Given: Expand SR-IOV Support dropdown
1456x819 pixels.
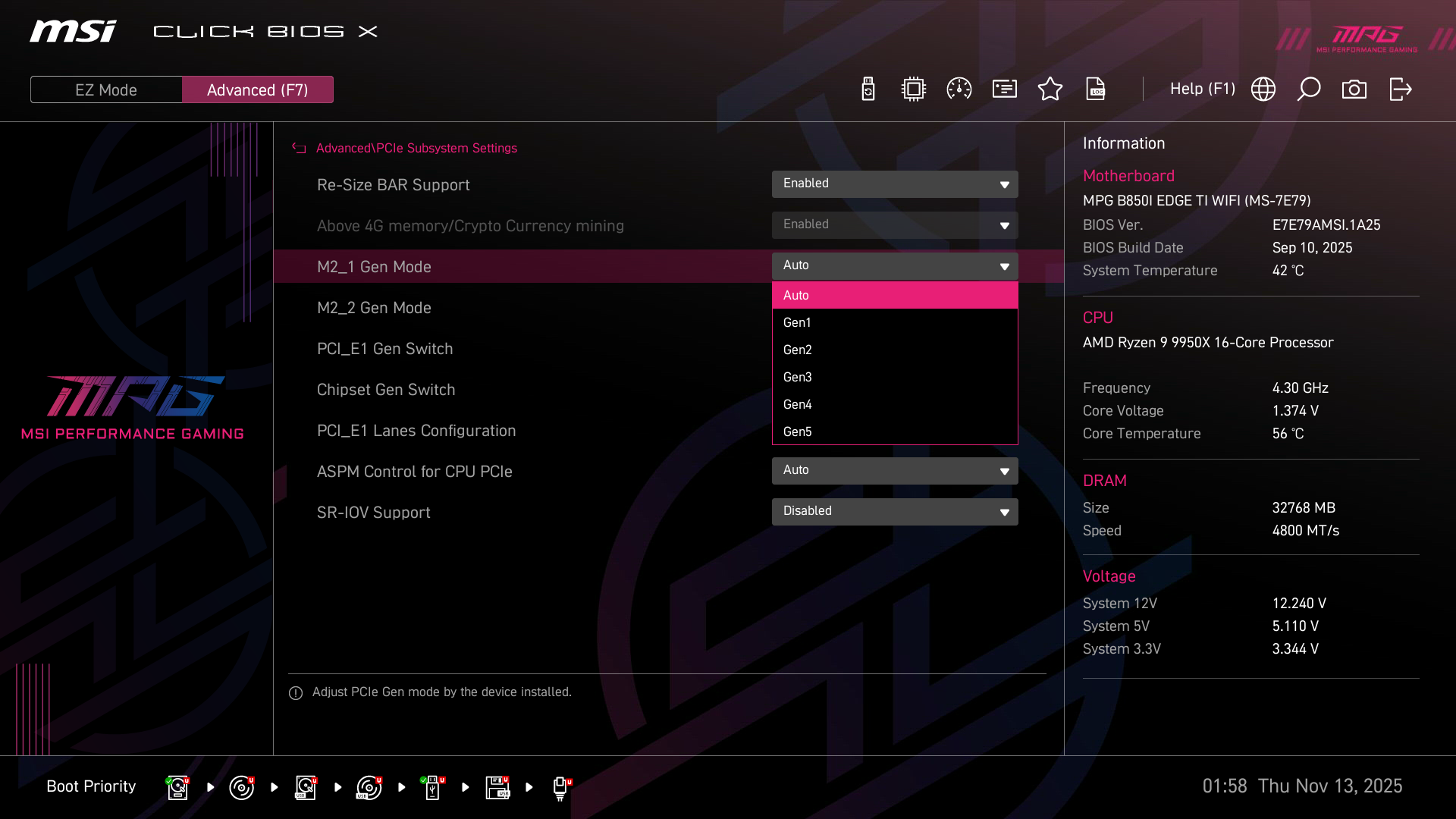Looking at the screenshot, I should coord(895,512).
